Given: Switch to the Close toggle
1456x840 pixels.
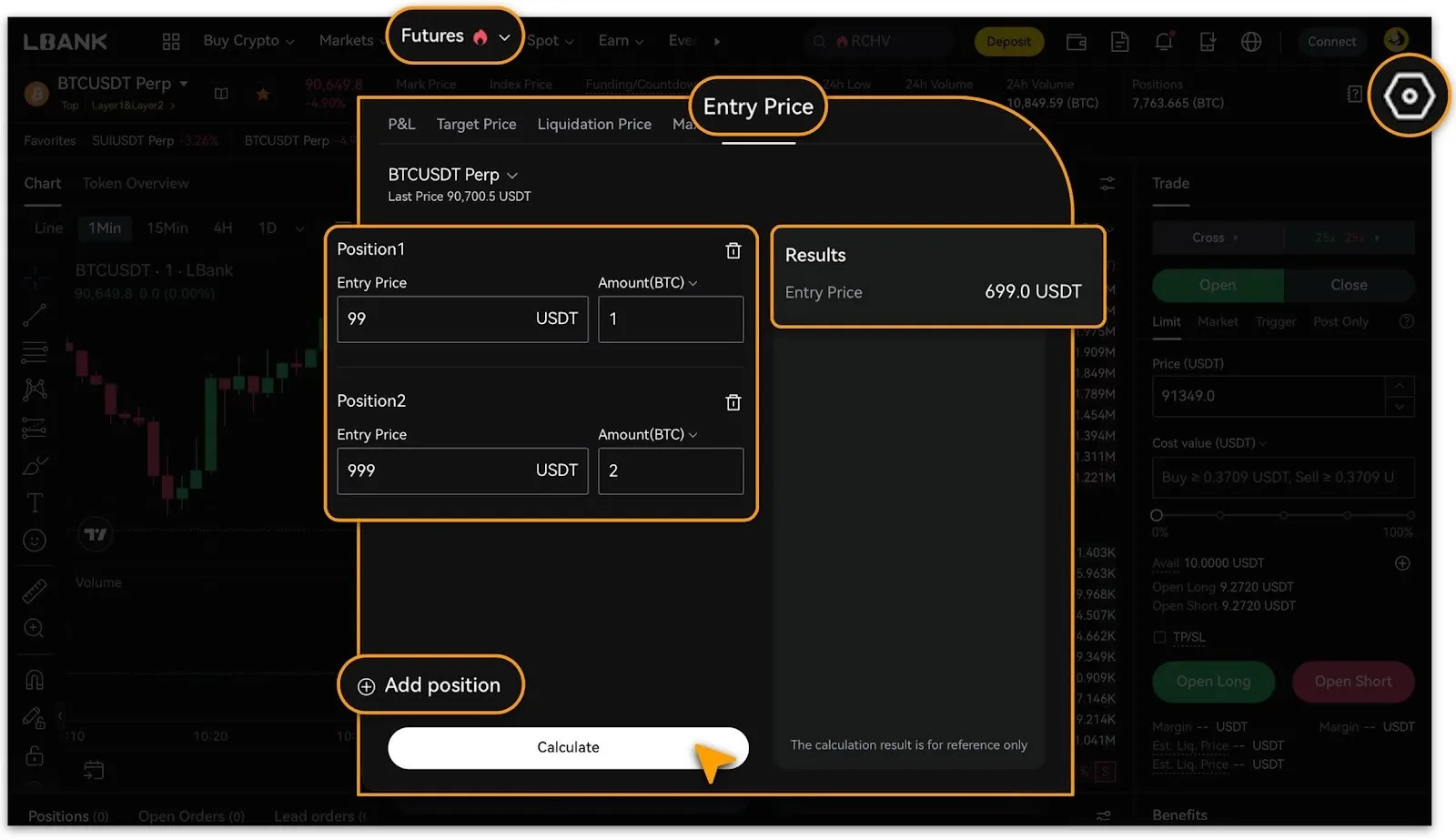Looking at the screenshot, I should (x=1348, y=285).
